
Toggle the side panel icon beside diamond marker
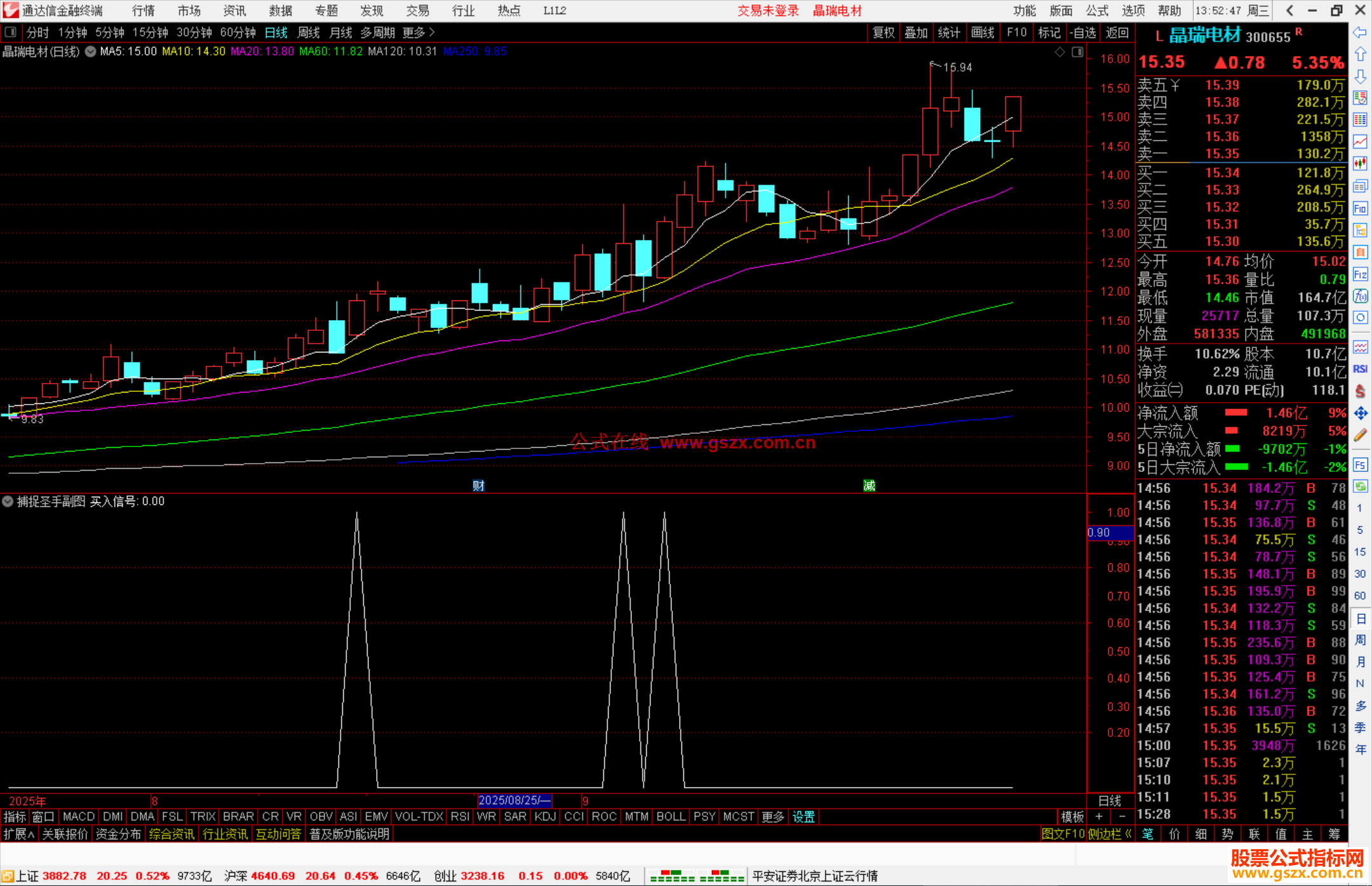[1077, 52]
